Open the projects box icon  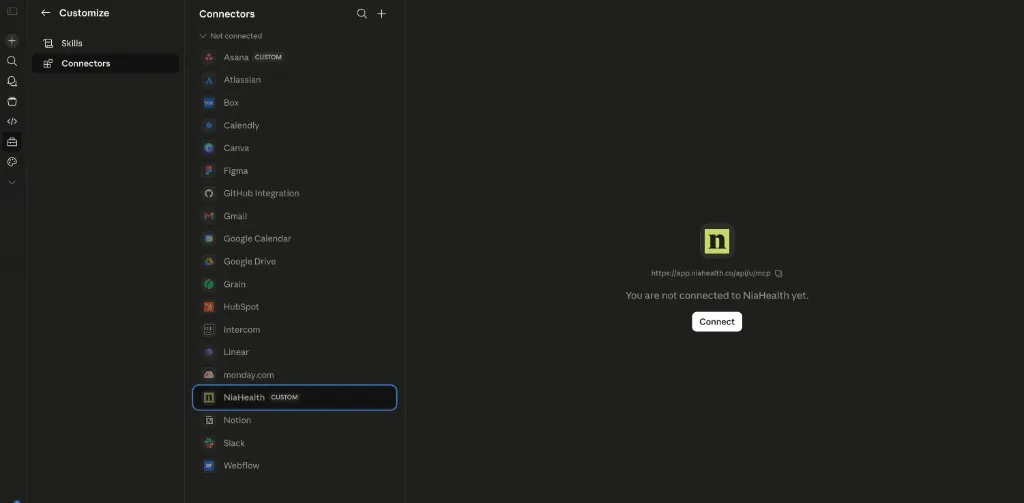12,101
